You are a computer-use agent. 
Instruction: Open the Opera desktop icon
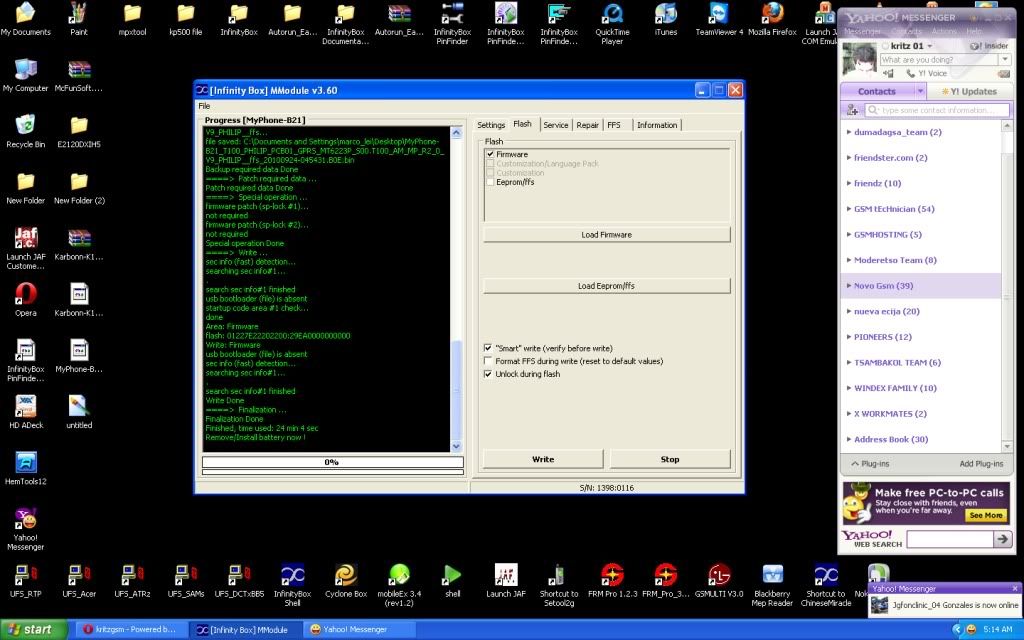coord(25,299)
